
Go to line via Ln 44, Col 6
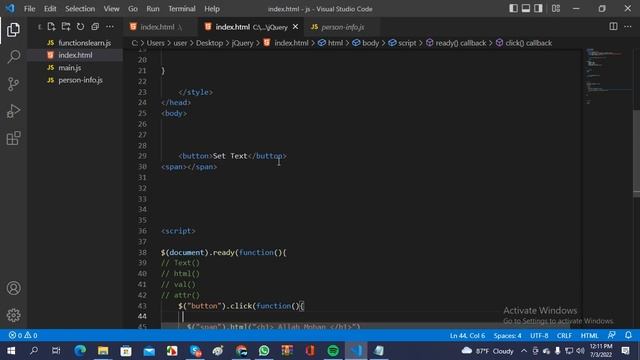click(467, 336)
